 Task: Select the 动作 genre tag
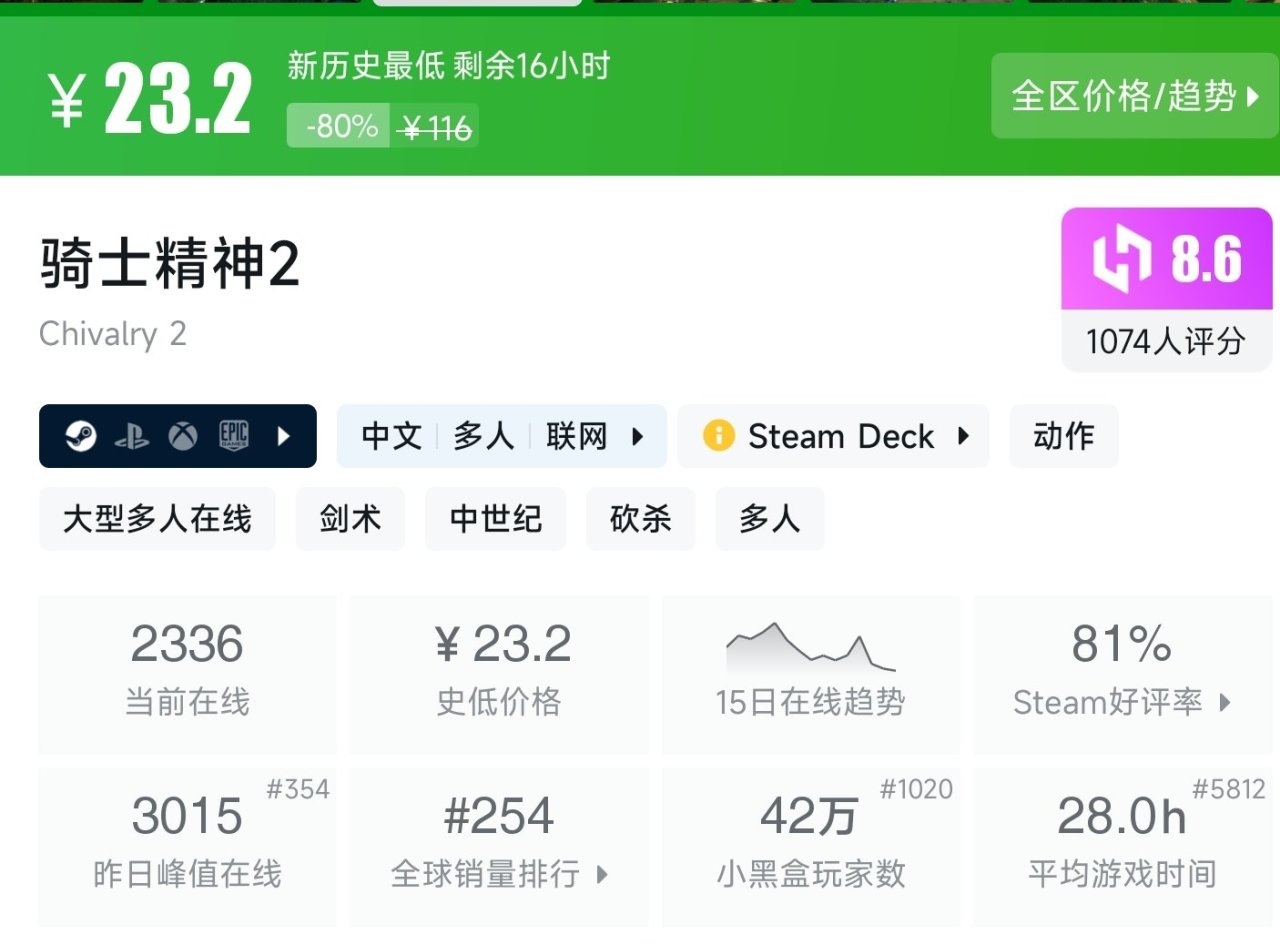(1063, 436)
